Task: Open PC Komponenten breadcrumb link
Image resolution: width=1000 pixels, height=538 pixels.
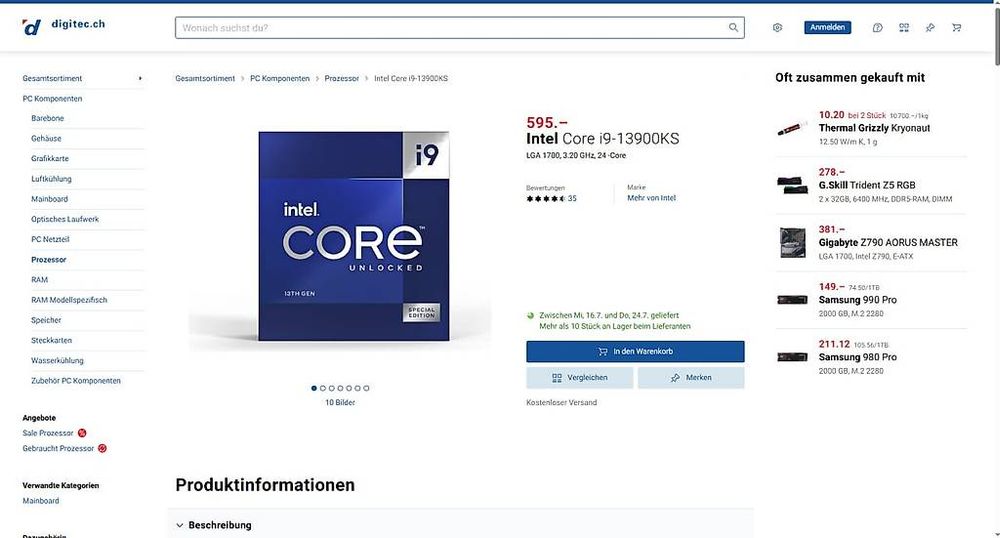Action: pyautogui.click(x=279, y=78)
